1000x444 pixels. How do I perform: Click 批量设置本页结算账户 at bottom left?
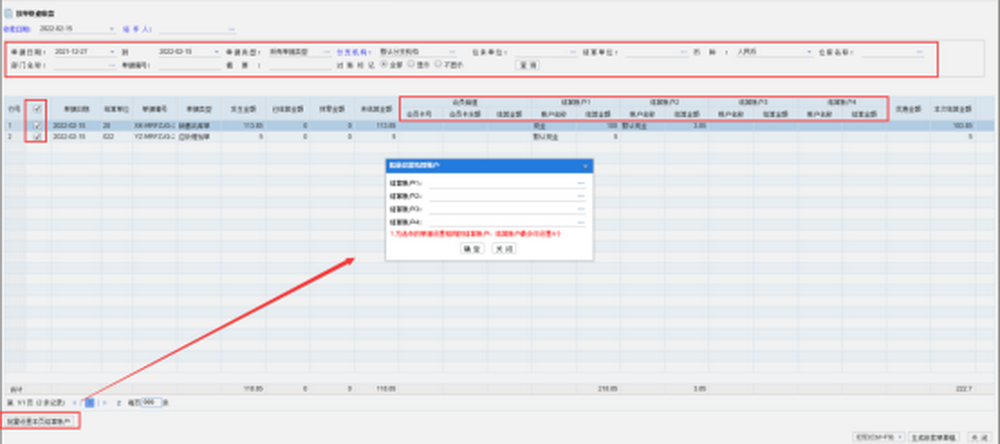pos(38,423)
